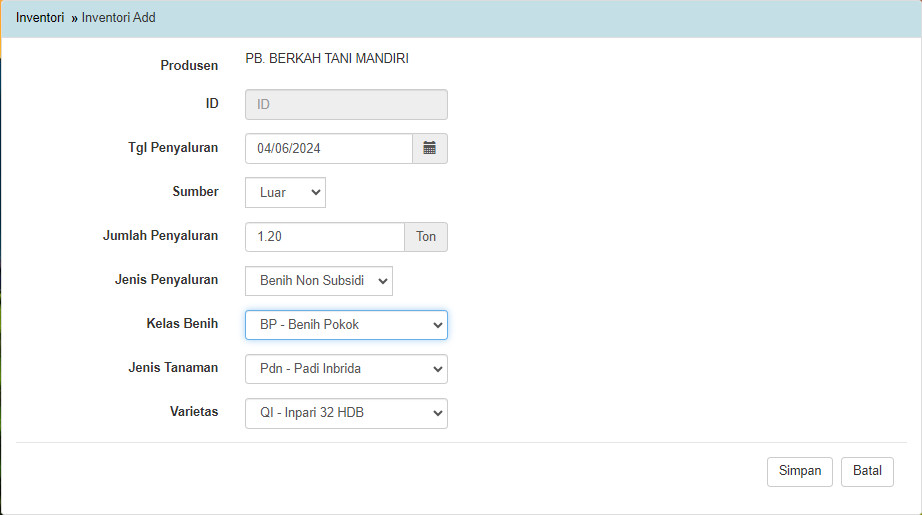Screen dimensions: 922x515
Task: Click the Batal button
Action: coord(867,471)
